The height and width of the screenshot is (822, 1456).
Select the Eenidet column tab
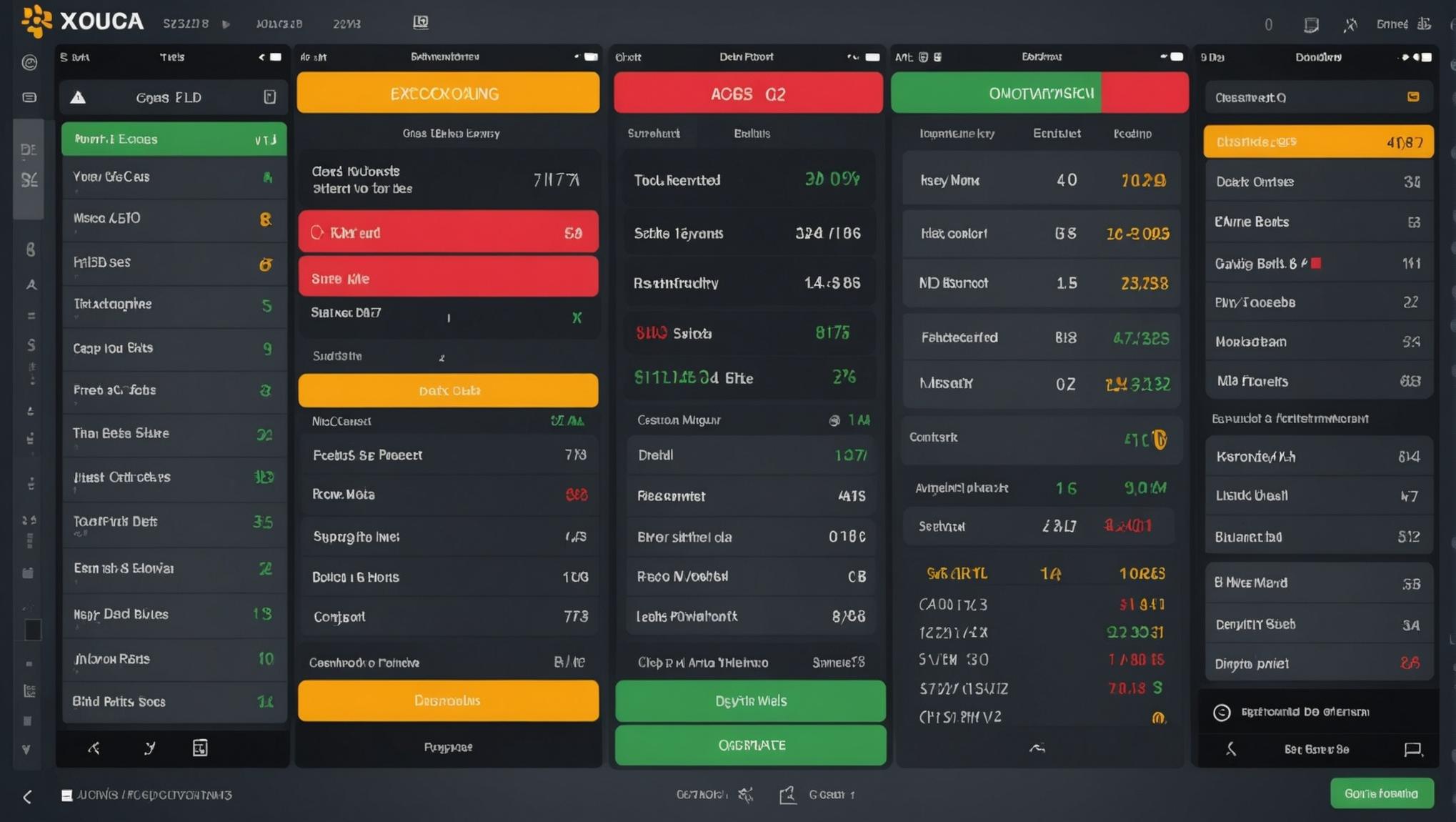[x=1057, y=134]
